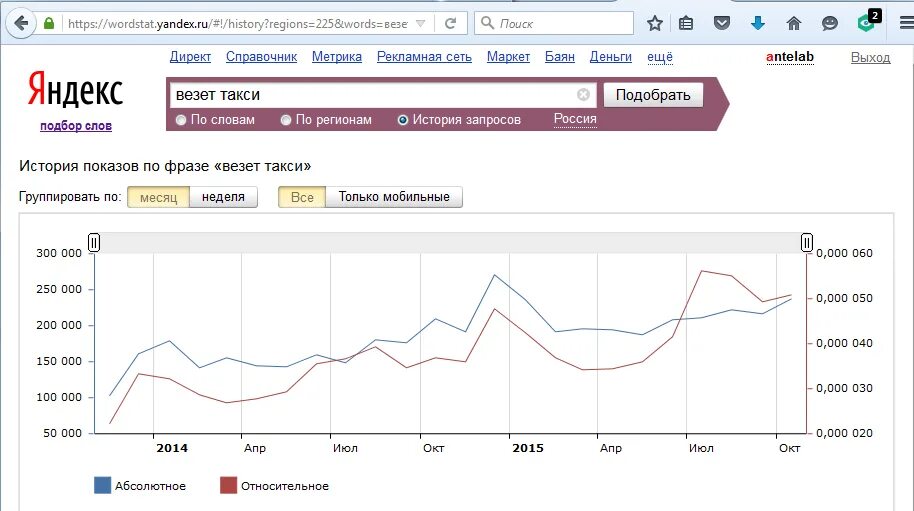Image resolution: width=914 pixels, height=511 pixels.
Task: Click the wordstat URL address bar
Action: (x=238, y=24)
